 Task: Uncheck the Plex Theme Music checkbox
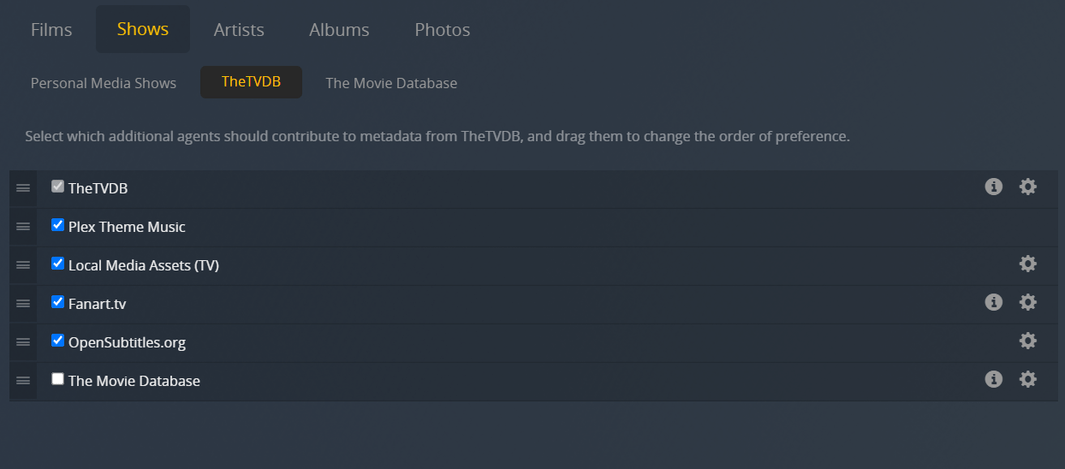(x=58, y=226)
